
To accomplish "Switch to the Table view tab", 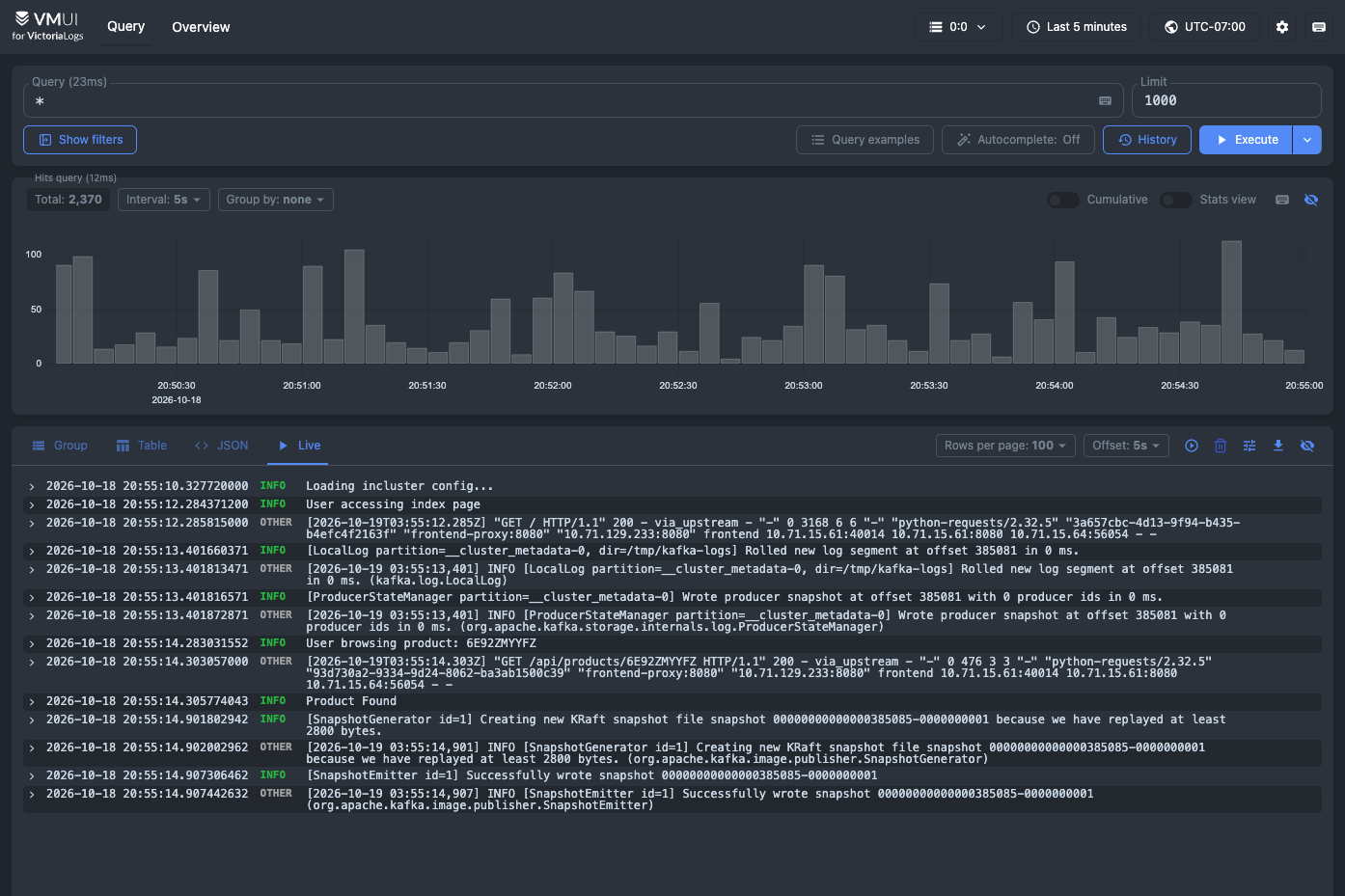I will (x=142, y=446).
